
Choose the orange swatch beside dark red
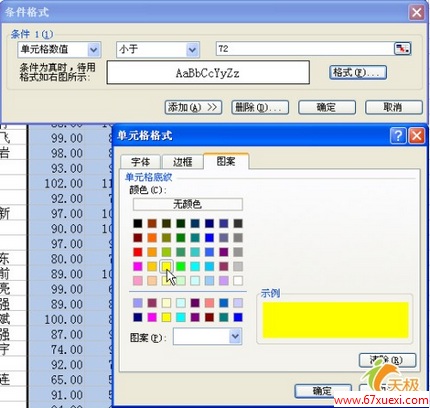tap(152, 237)
